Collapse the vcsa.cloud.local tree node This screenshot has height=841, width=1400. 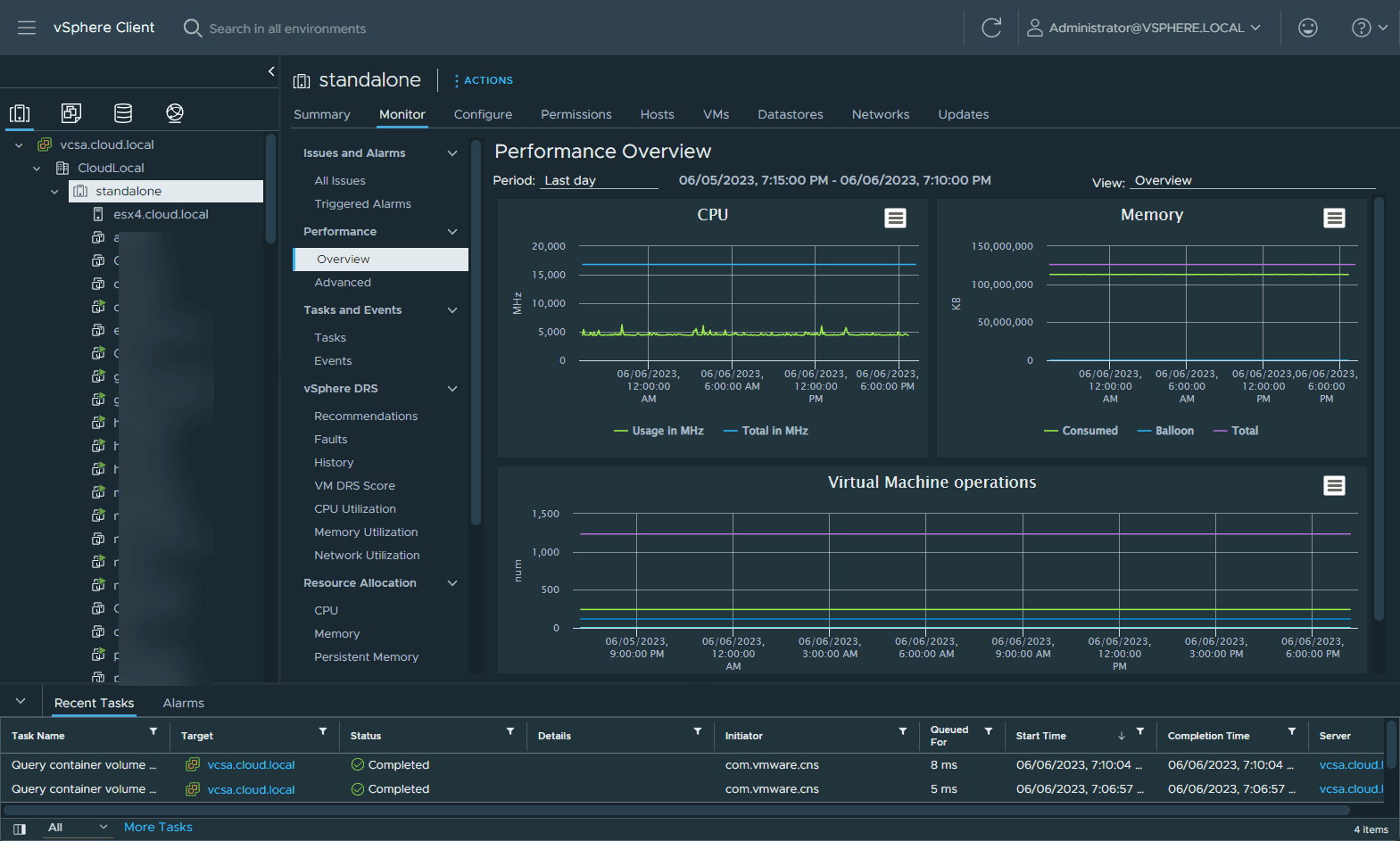[19, 144]
